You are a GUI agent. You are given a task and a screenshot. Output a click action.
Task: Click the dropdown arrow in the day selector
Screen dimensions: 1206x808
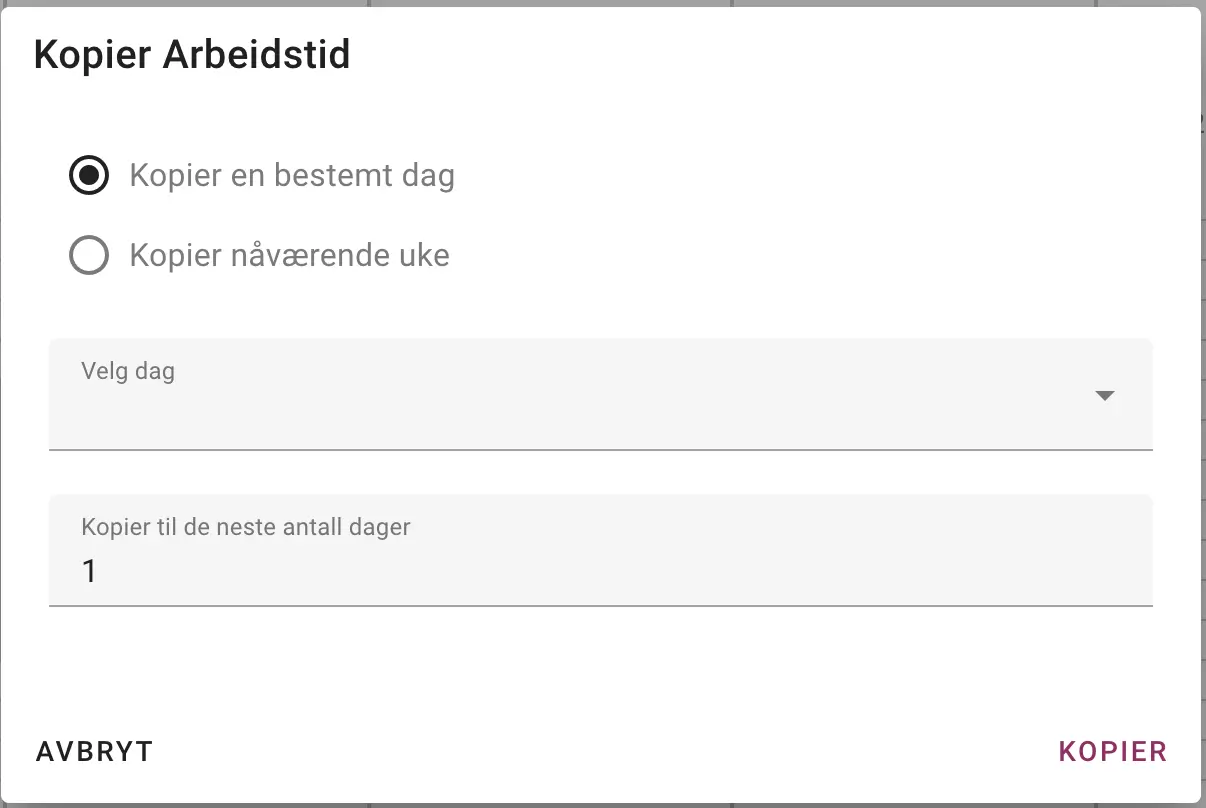1104,396
